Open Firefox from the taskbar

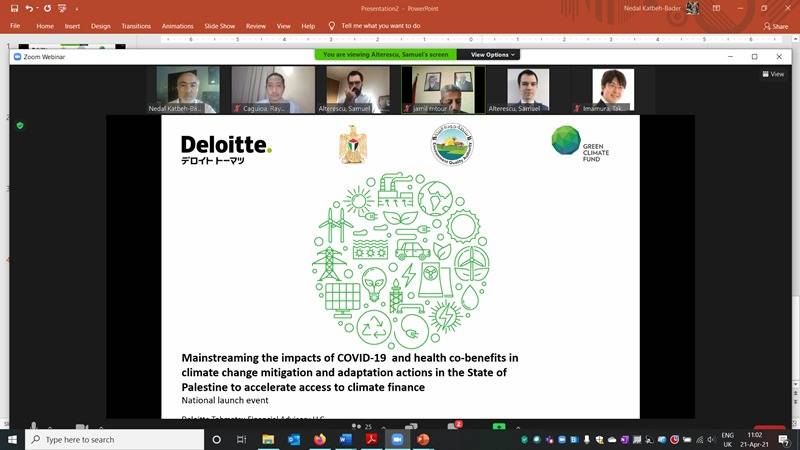click(320, 439)
